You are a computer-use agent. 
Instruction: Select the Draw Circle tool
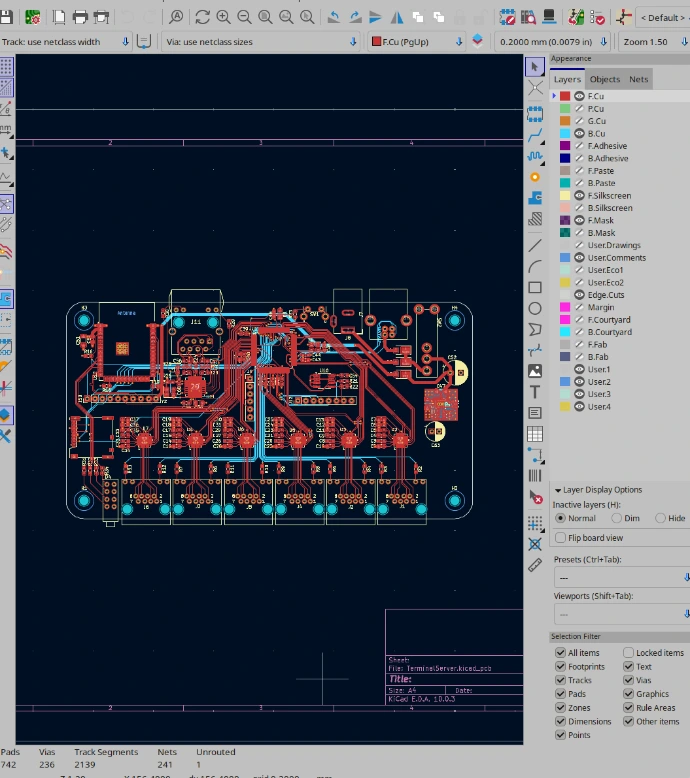[x=535, y=309]
